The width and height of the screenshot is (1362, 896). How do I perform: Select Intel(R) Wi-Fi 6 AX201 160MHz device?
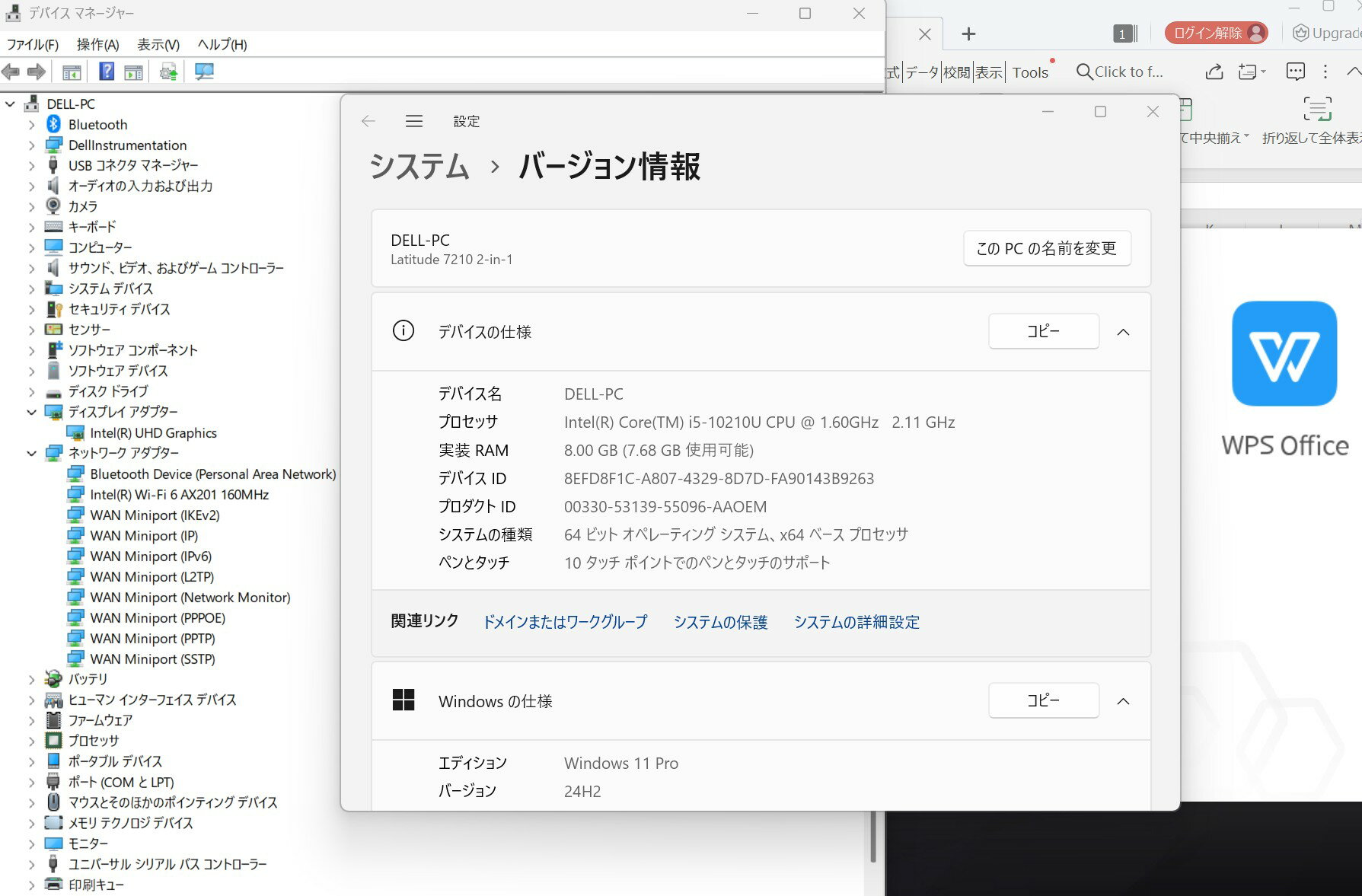pyautogui.click(x=179, y=494)
